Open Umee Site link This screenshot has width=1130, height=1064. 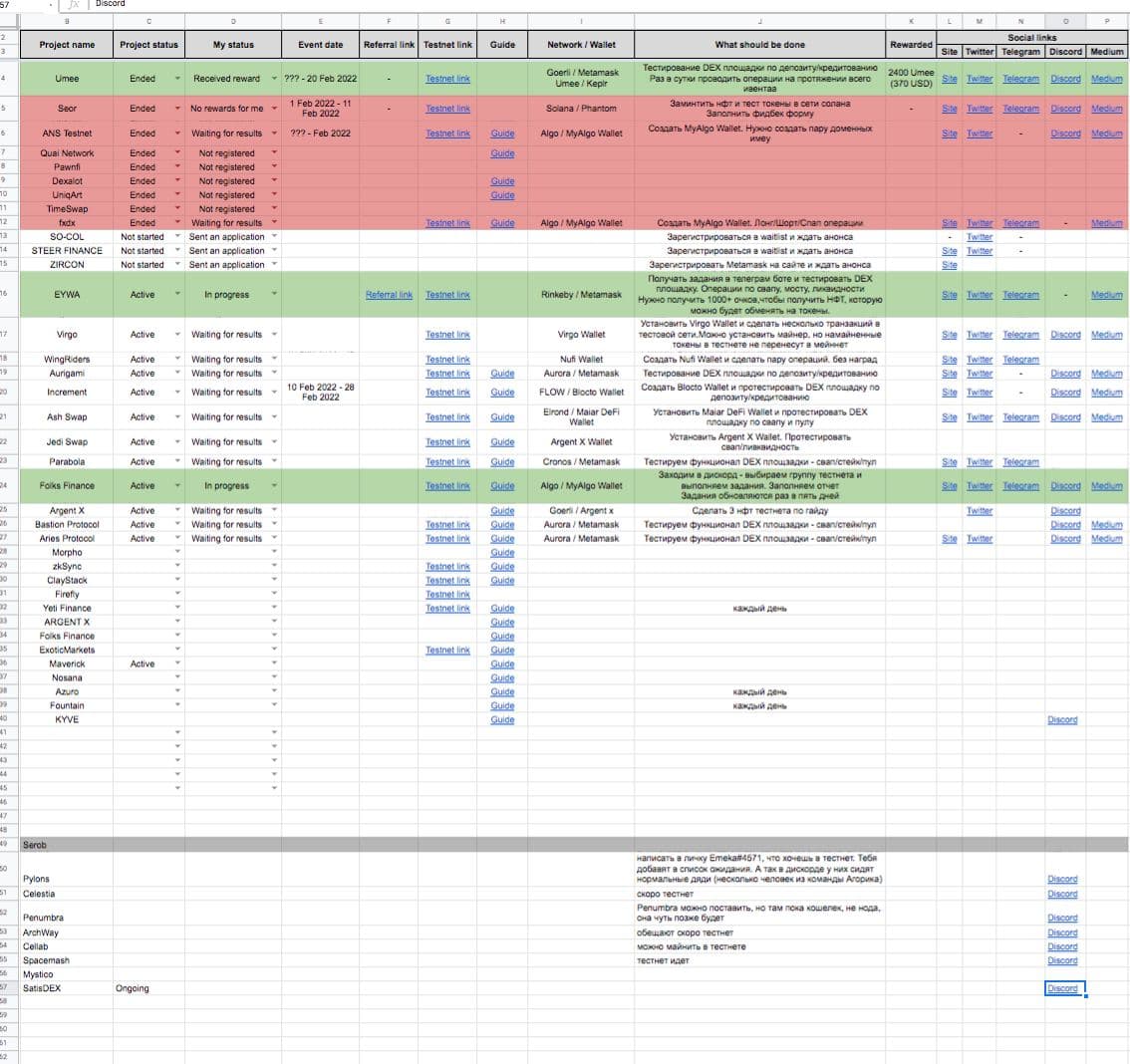tap(950, 79)
